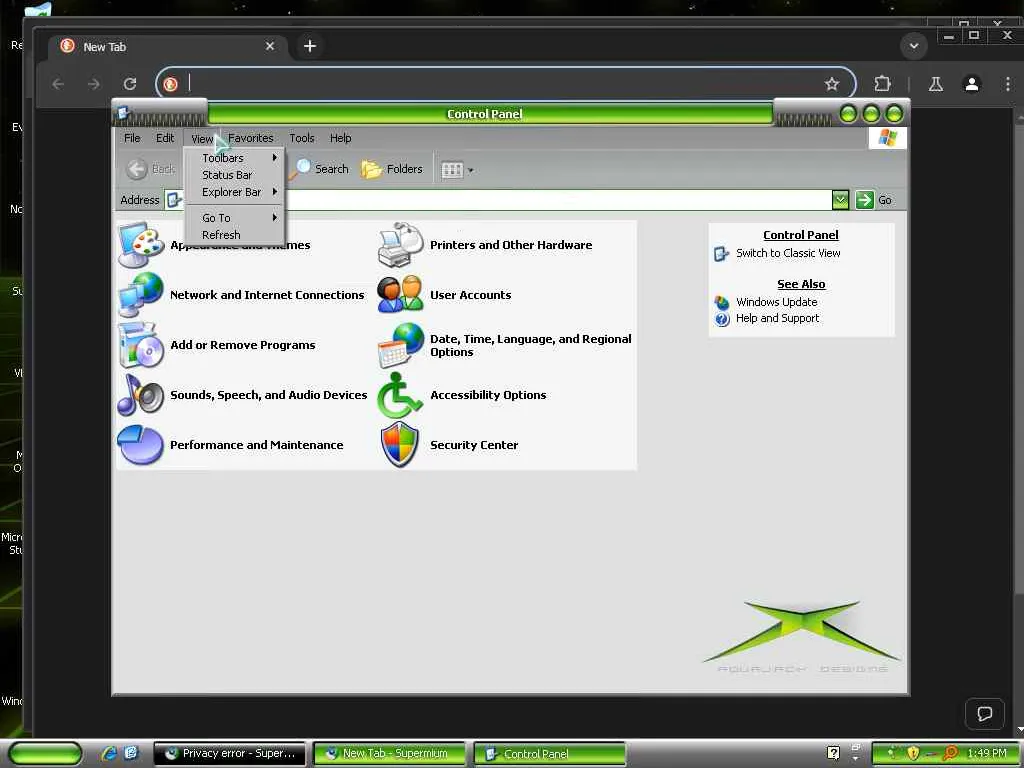
Task: Reload page in Supermium browser
Action: (x=130, y=84)
